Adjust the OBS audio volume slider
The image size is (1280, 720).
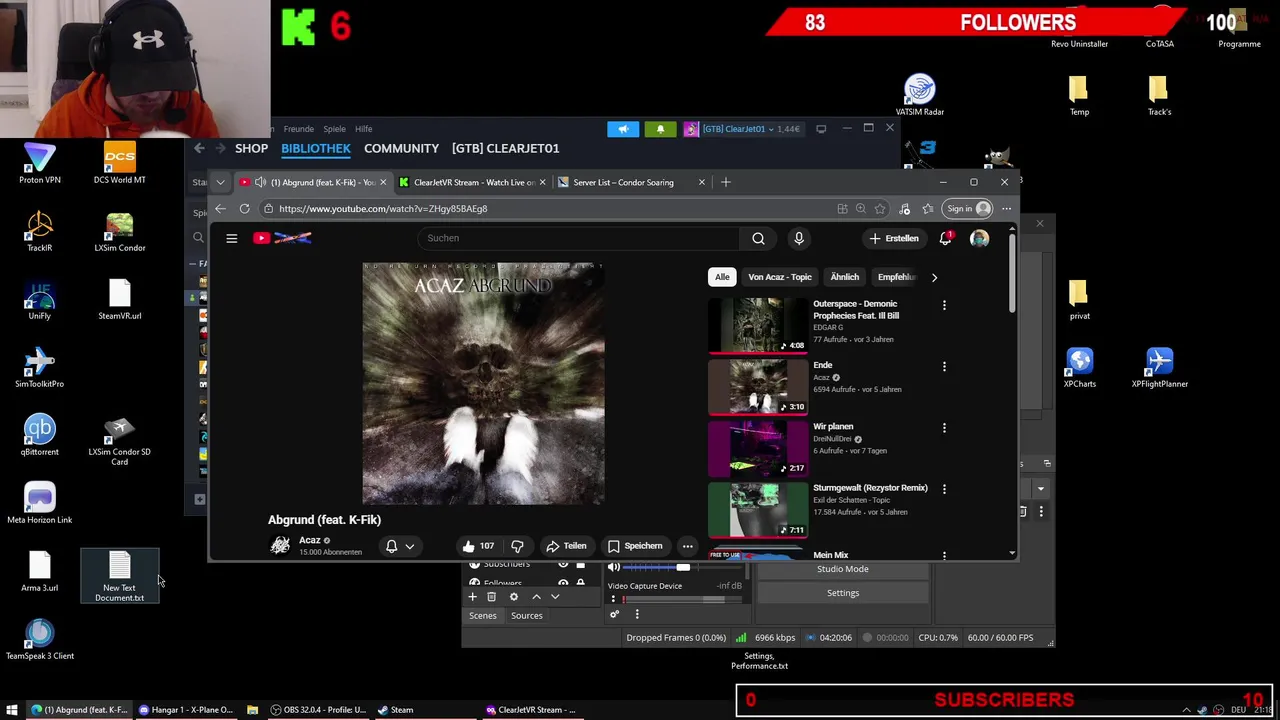tap(683, 567)
